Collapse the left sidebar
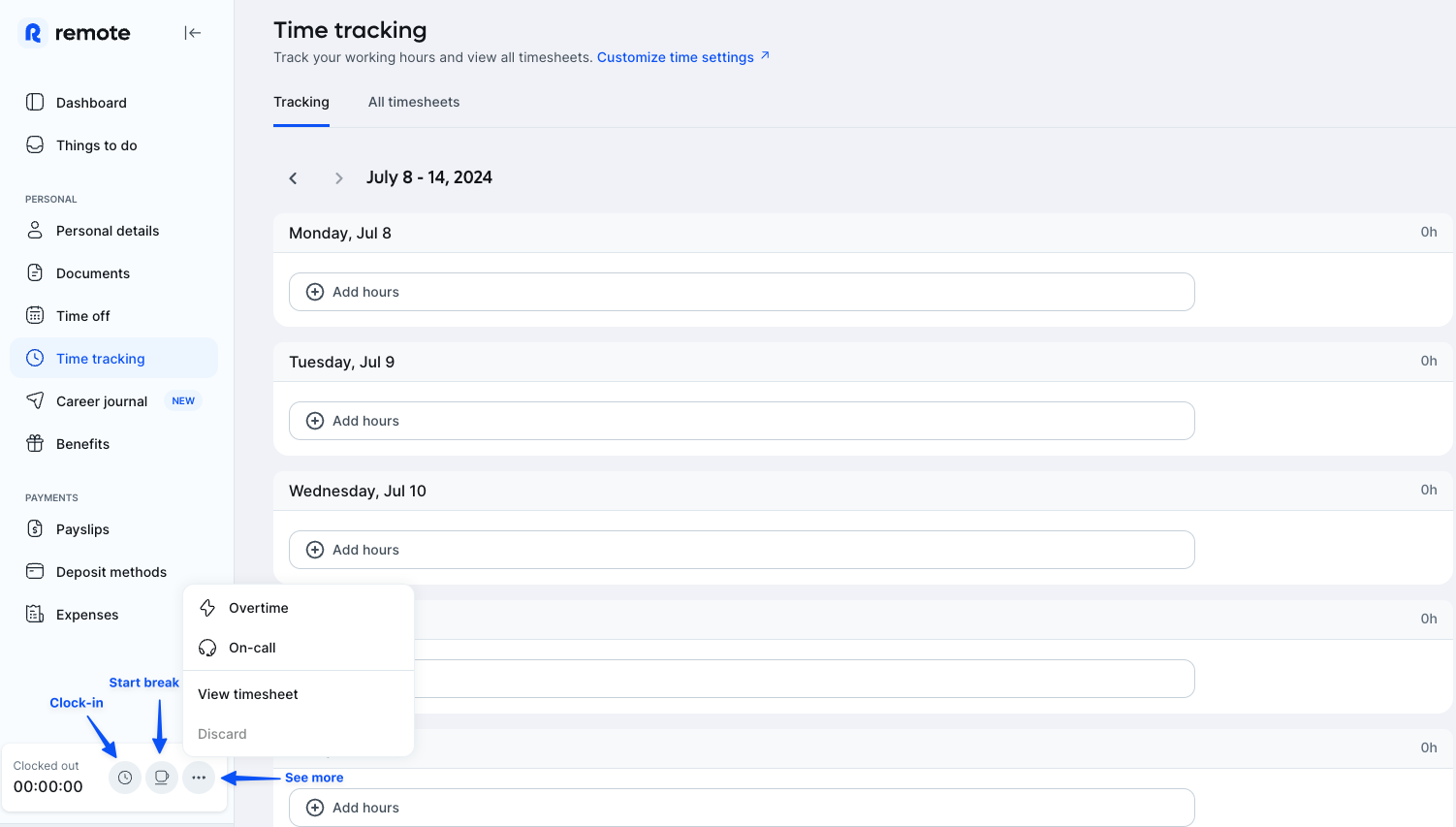Screen dimensions: 1456x827 (x=193, y=32)
